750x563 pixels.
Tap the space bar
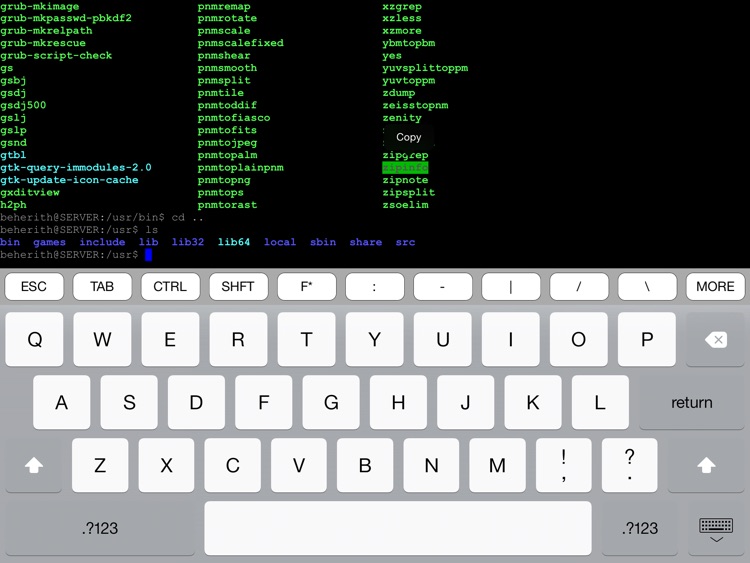(397, 528)
